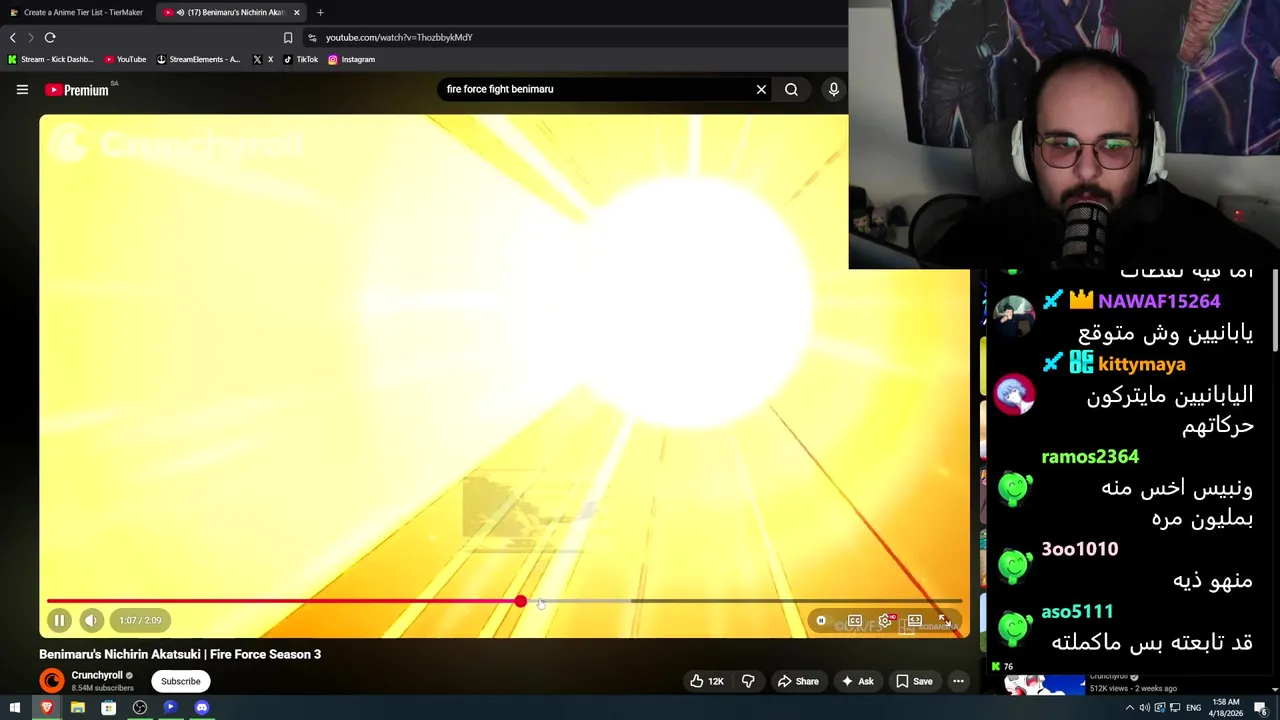Bookmark this page in the address bar
Screen dimensions: 1280x720
pyautogui.click(x=288, y=37)
